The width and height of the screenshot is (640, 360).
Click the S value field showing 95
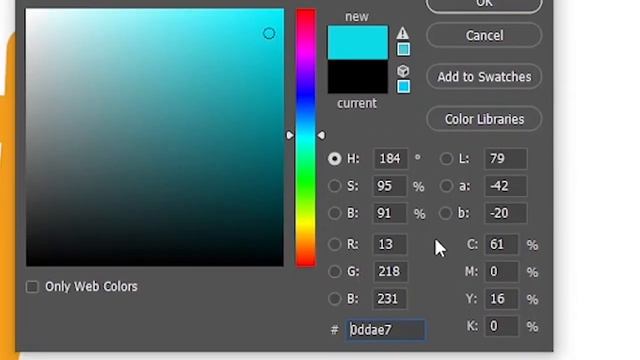390,186
